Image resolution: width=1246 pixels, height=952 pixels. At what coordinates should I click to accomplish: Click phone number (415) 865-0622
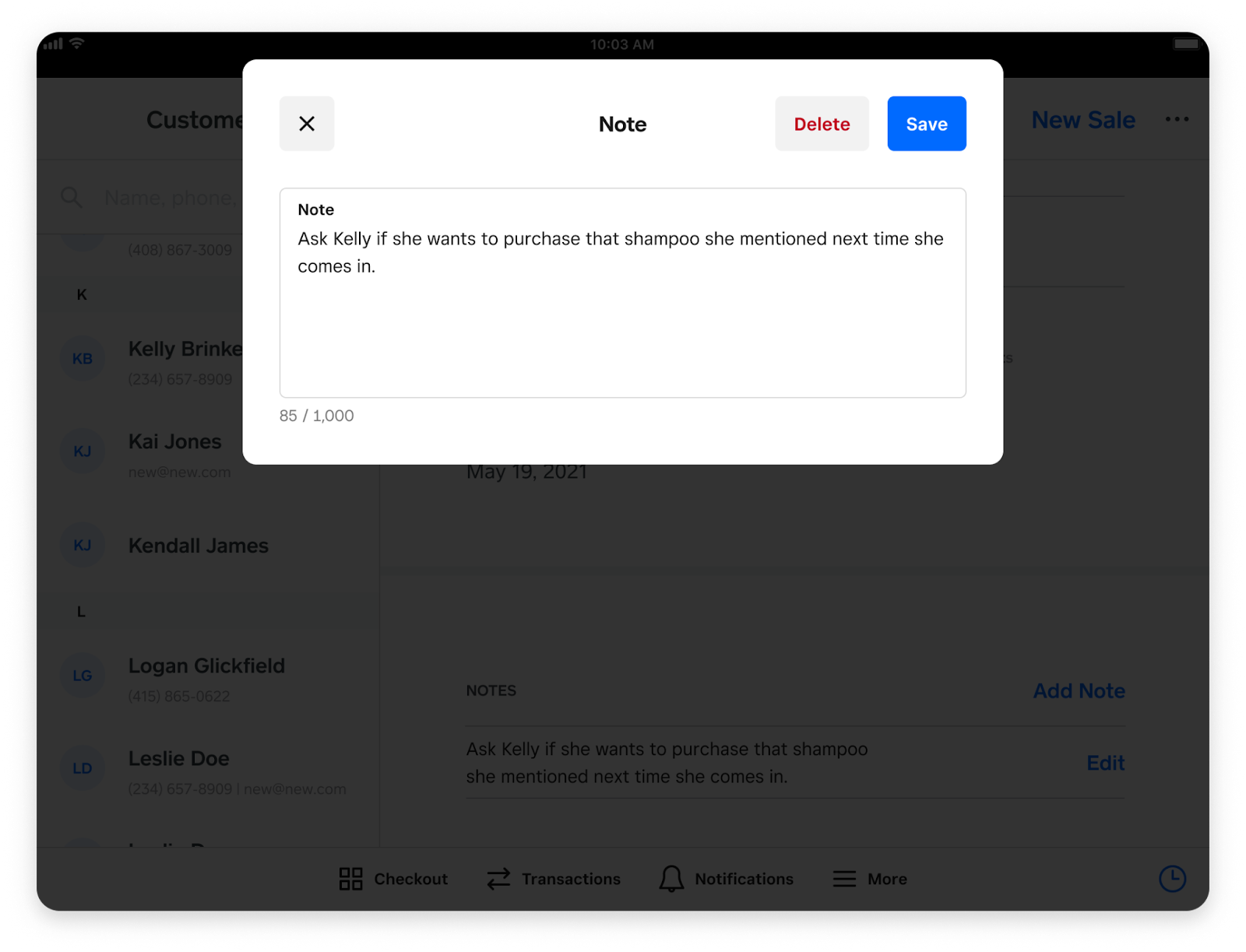point(179,696)
